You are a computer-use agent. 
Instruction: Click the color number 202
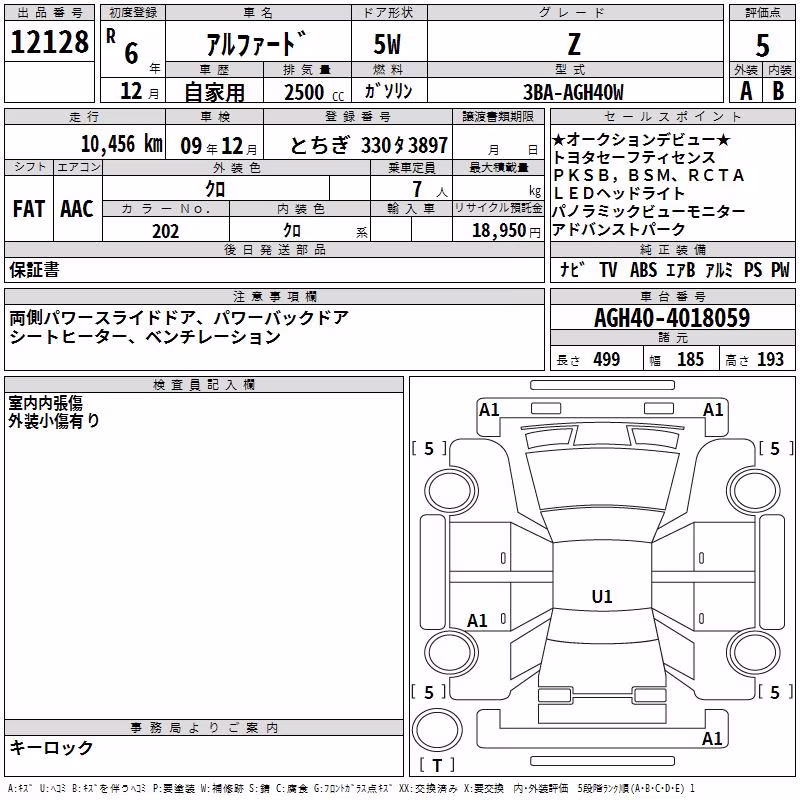click(166, 231)
